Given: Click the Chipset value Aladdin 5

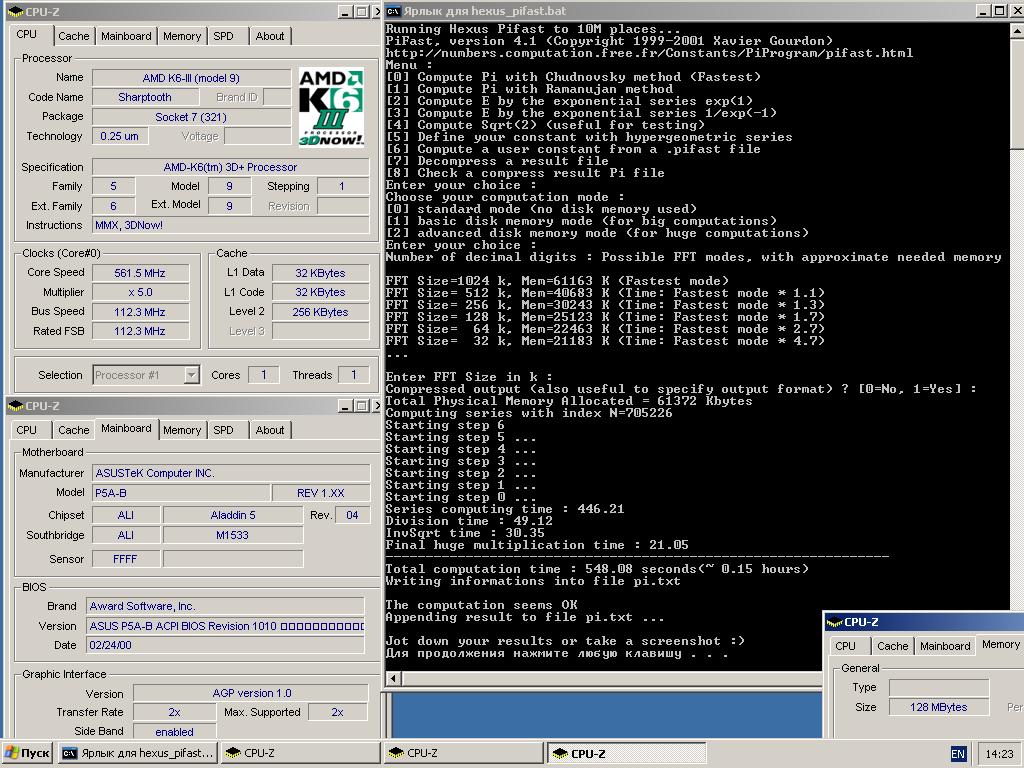Looking at the screenshot, I should (233, 515).
